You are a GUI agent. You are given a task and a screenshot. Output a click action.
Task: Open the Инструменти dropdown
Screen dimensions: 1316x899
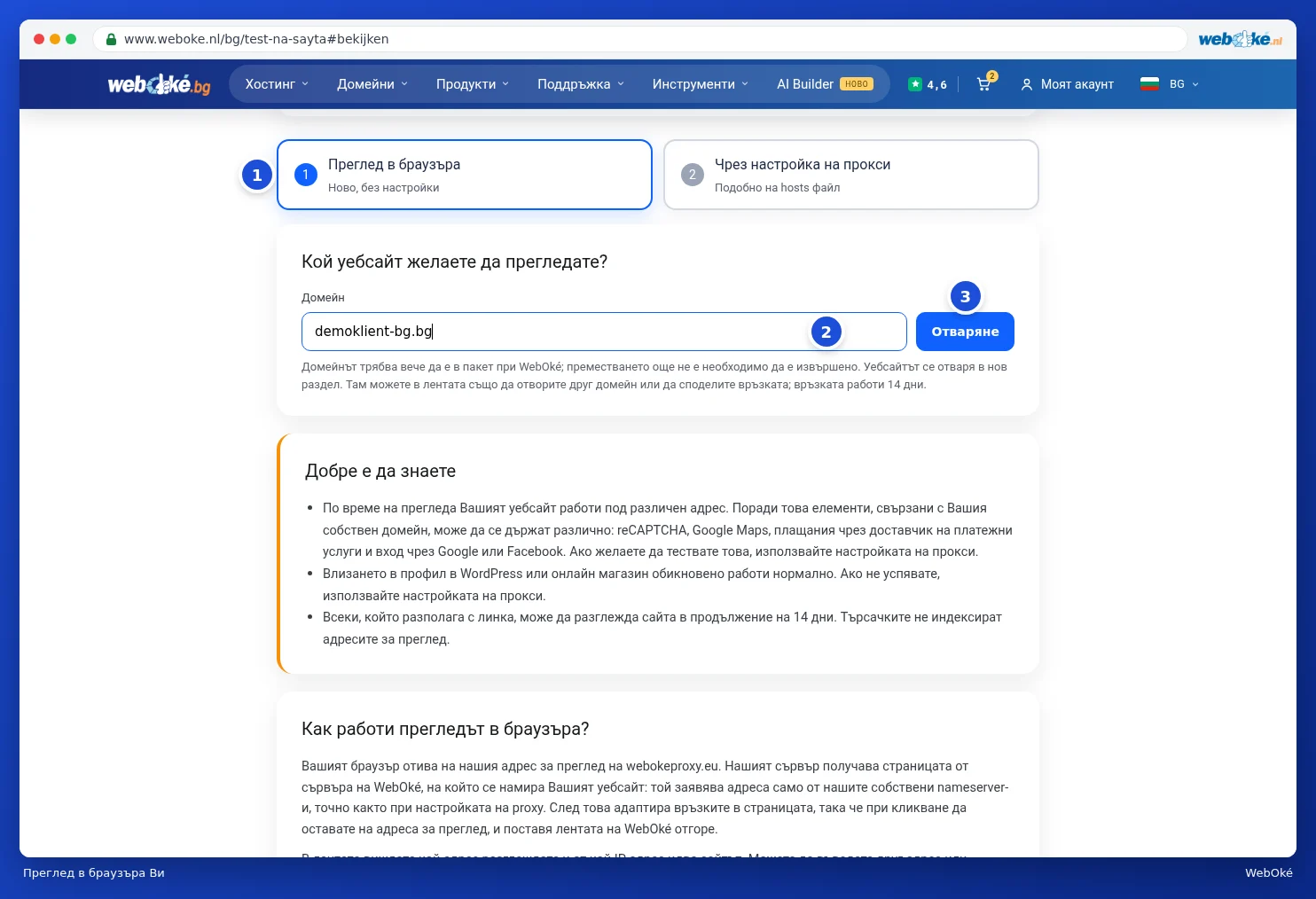[x=701, y=84]
